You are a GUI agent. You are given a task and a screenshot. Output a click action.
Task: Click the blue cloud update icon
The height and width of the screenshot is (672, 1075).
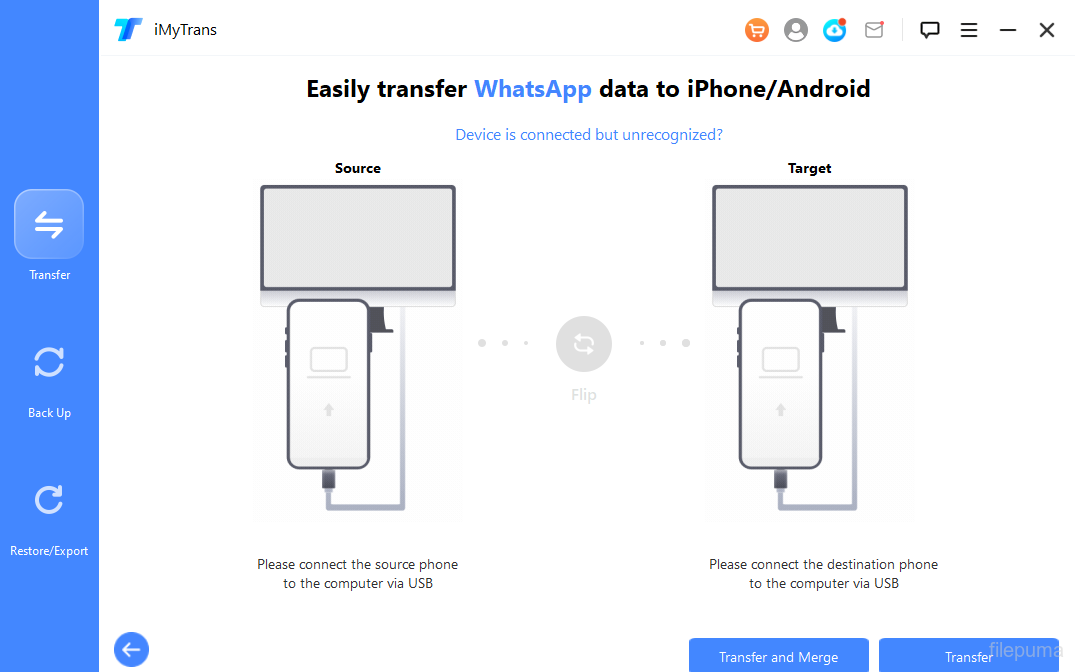835,30
